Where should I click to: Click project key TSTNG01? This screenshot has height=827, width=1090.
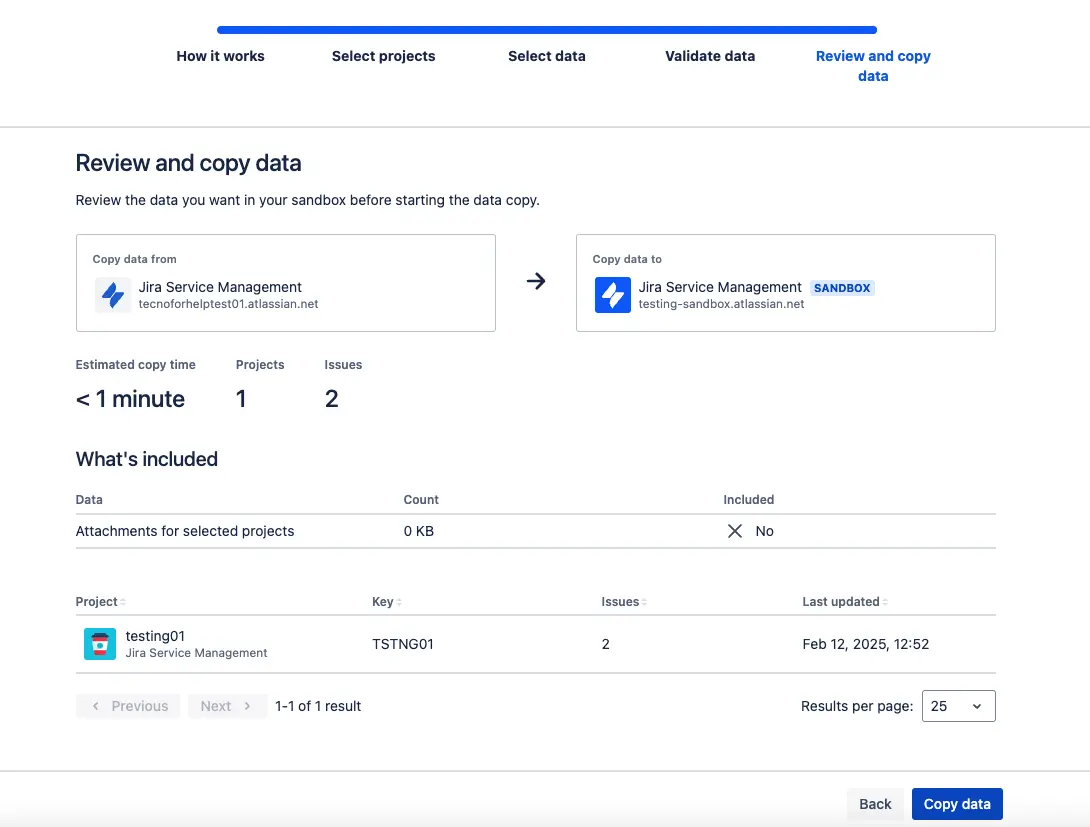(402, 644)
